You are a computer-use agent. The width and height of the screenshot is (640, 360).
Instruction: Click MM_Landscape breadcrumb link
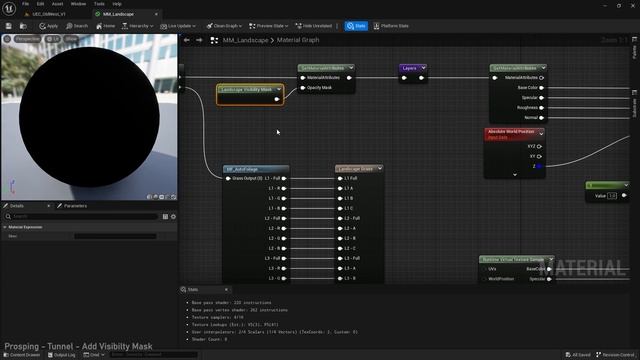[245, 40]
